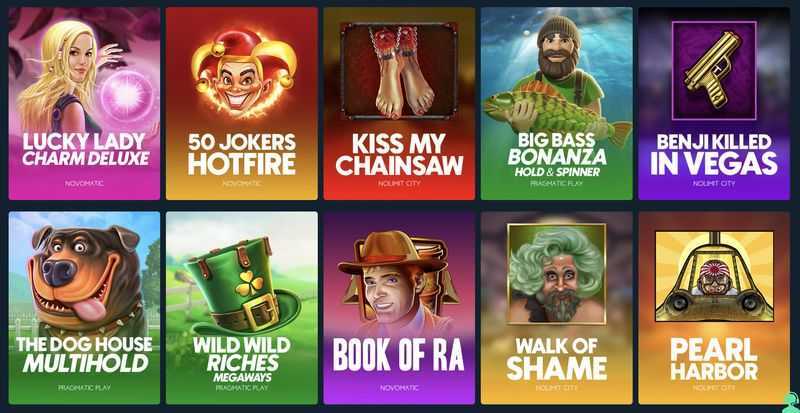Click the pilot cockpit image

click(x=714, y=276)
